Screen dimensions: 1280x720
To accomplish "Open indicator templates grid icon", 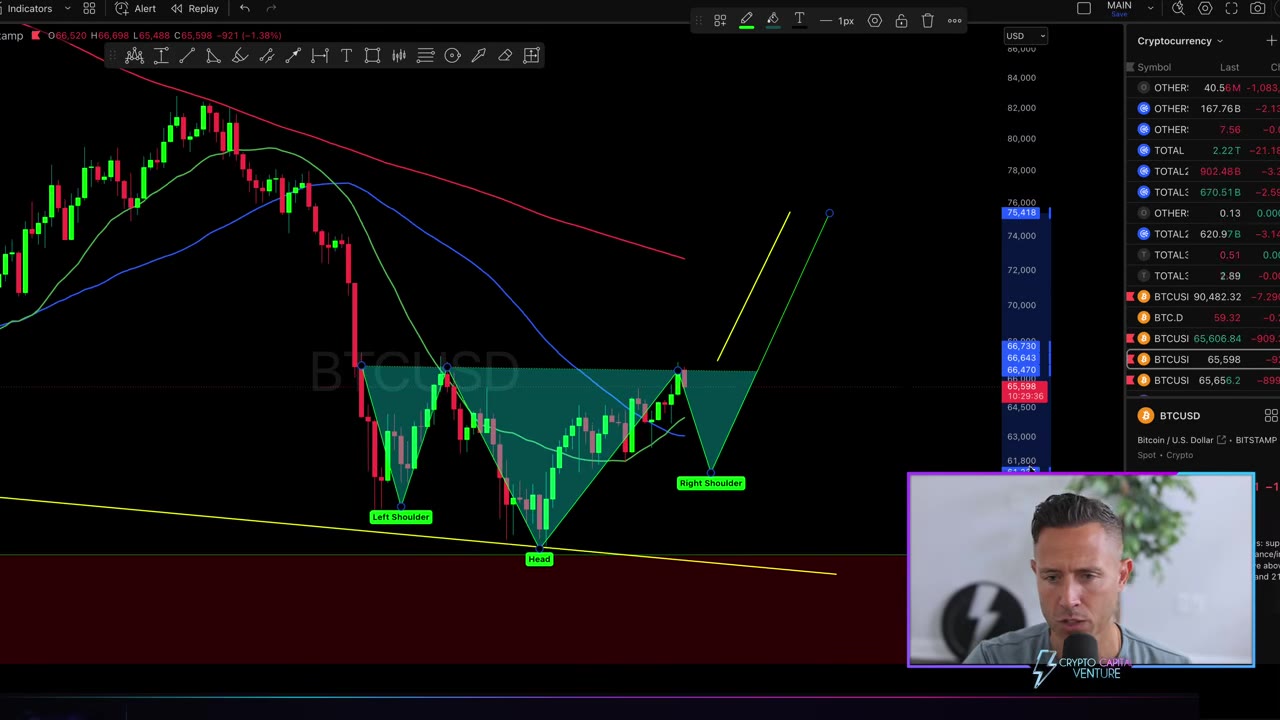I will pos(89,8).
